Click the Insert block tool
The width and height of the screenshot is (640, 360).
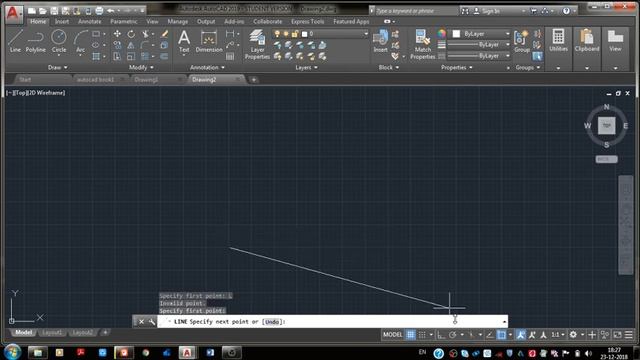[x=380, y=41]
